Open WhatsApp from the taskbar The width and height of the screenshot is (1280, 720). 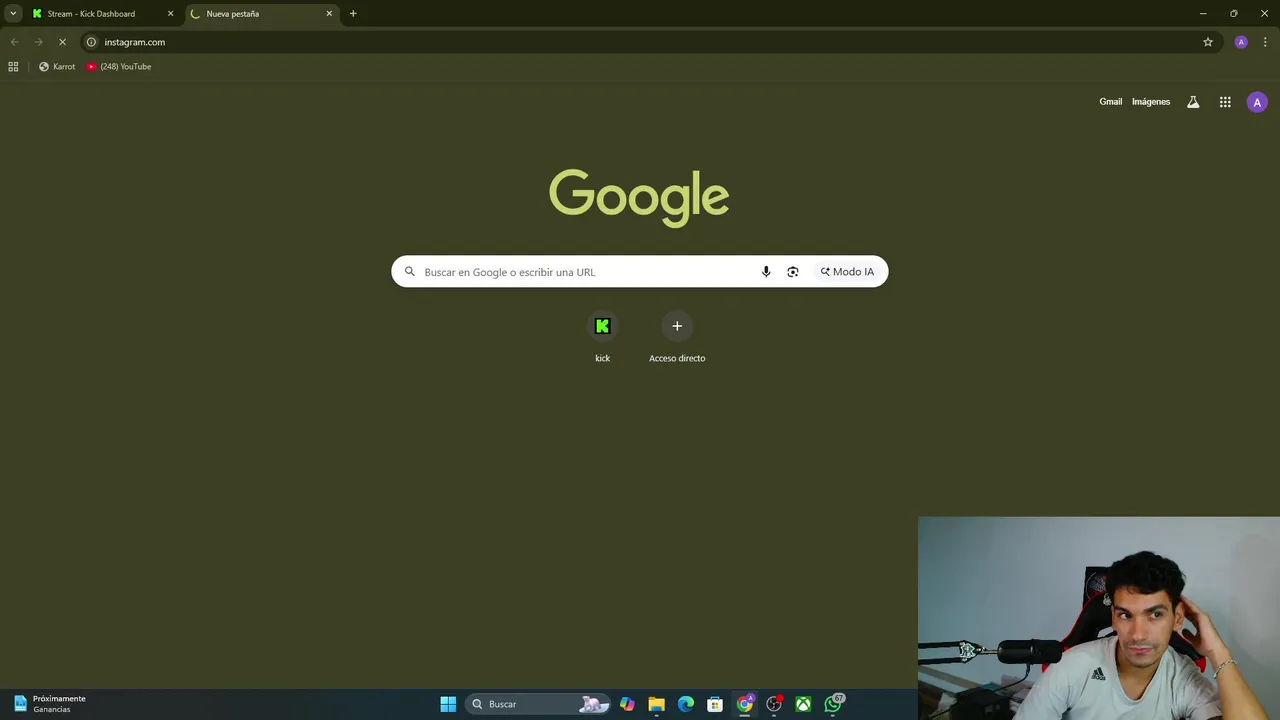pyautogui.click(x=833, y=704)
